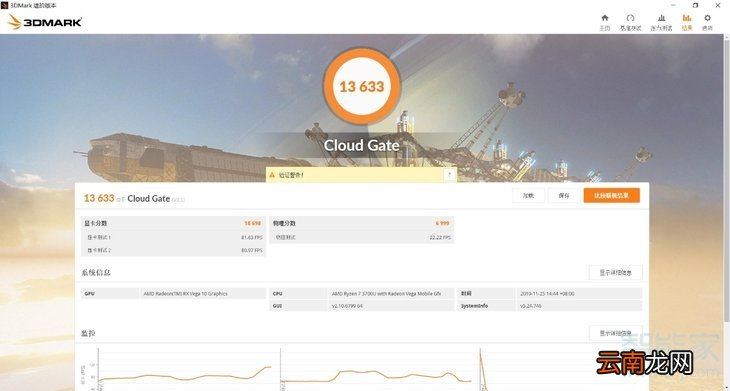730x391 pixels.
Task: Show details button in System Info section
Action: click(x=615, y=273)
